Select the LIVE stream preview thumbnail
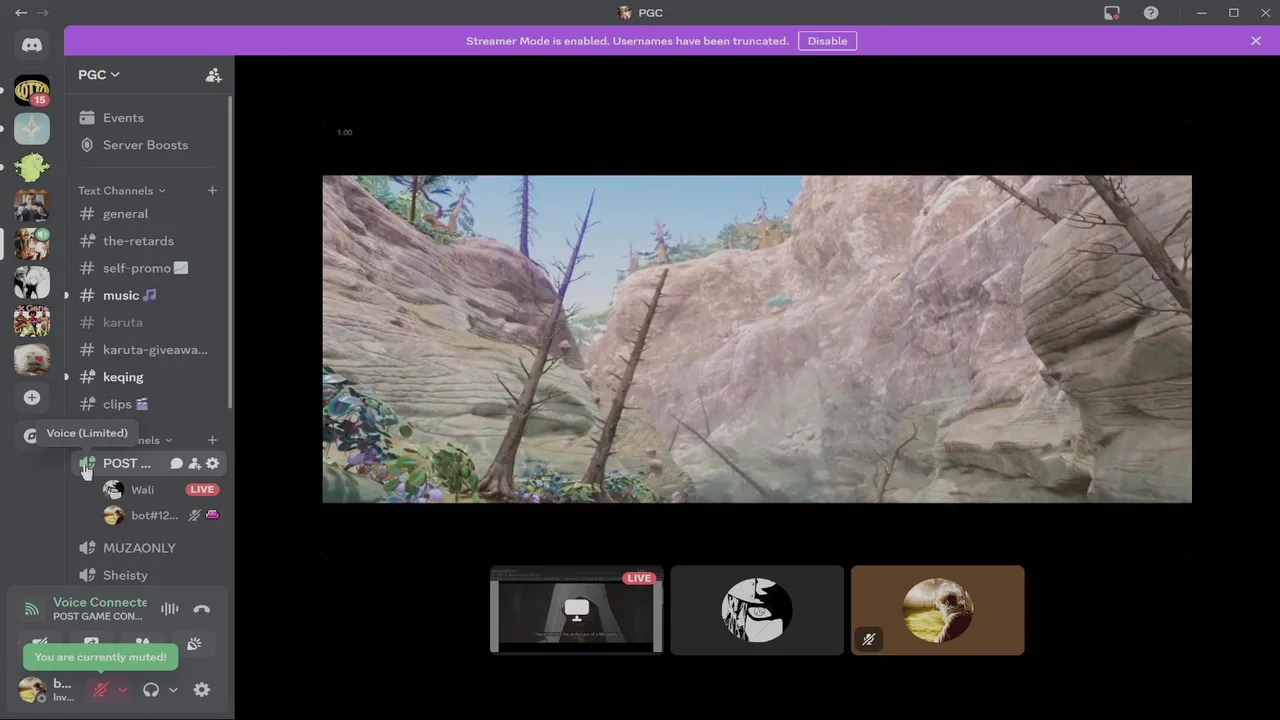 point(576,610)
